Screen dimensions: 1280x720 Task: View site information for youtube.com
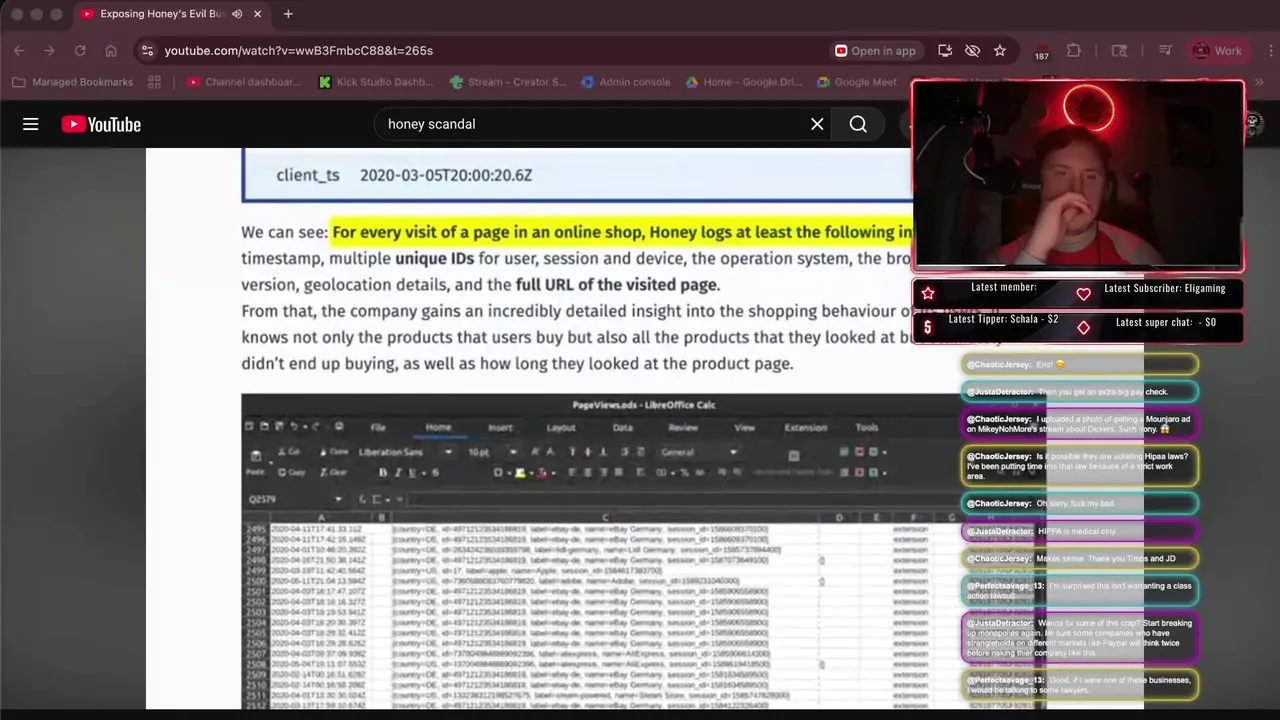click(147, 50)
